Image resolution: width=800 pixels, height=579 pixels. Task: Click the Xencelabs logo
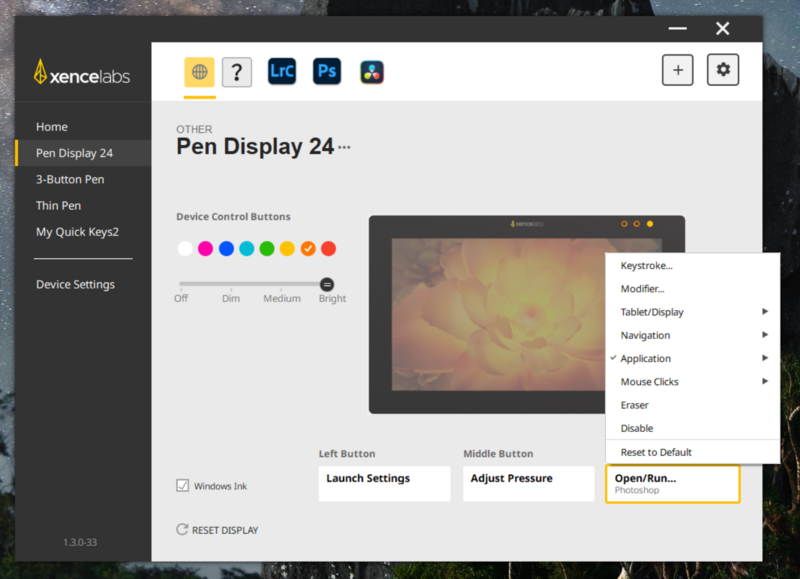point(82,72)
